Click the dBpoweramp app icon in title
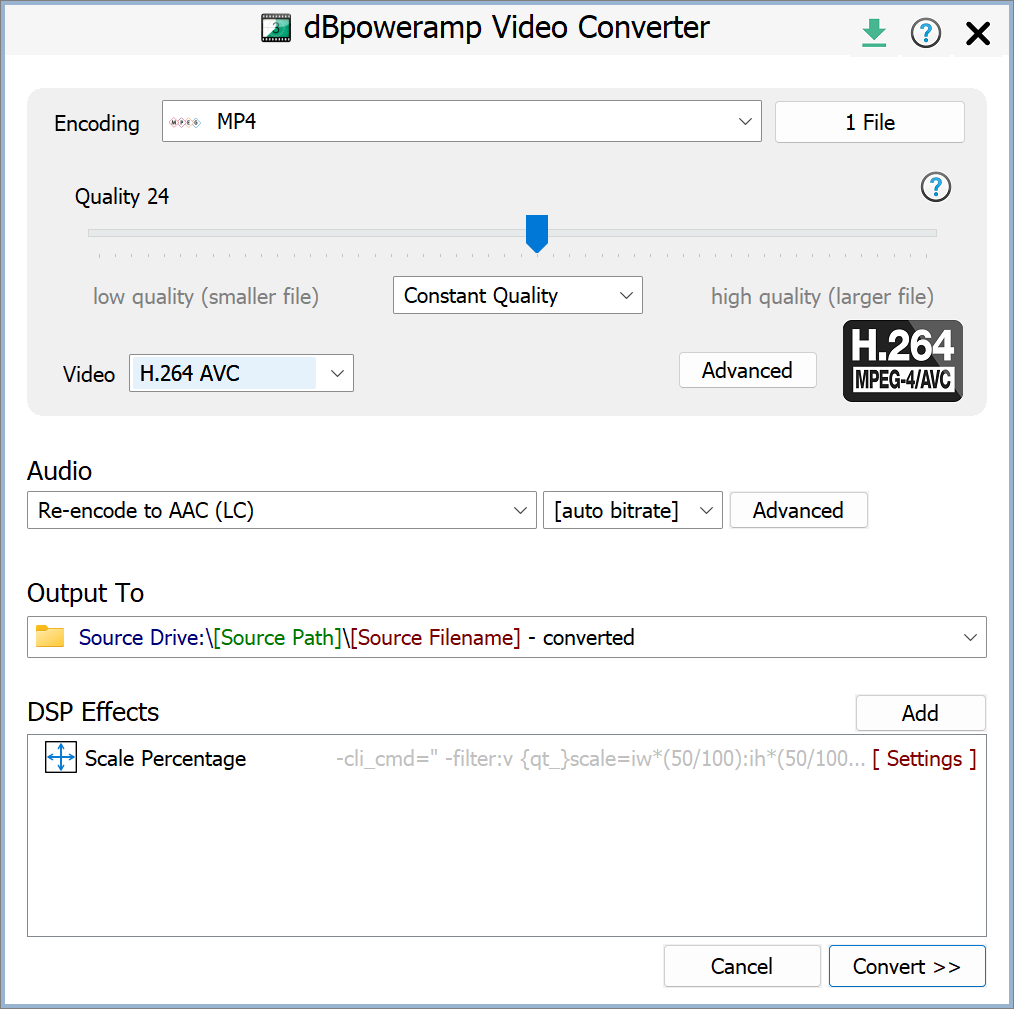The width and height of the screenshot is (1014, 1009). (276, 28)
